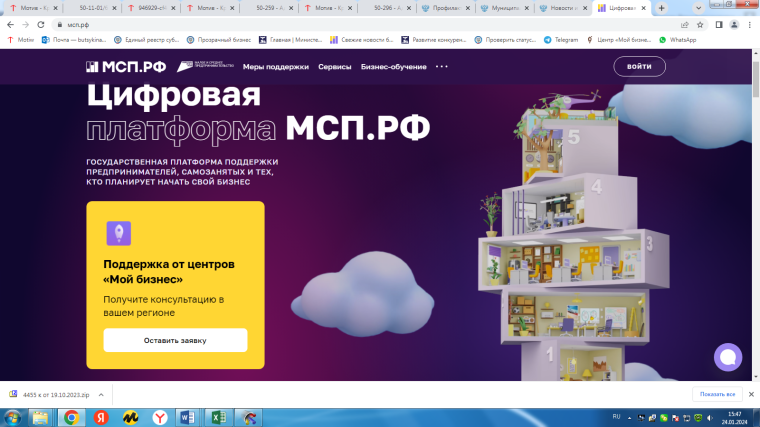Click the МСП.РФ logo in header
Viewport: 760px width, 427px height.
point(126,67)
